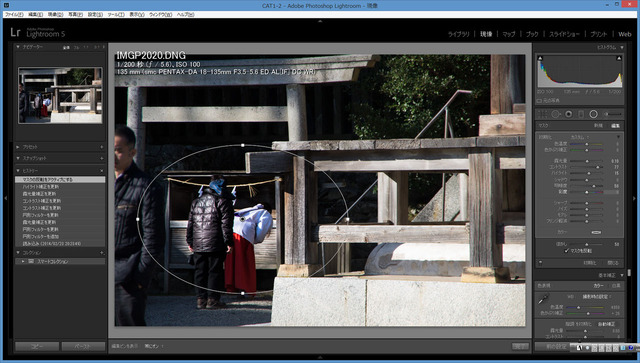Select the Red Eye Correction tool
Screen dimensions: 640x363
click(x=568, y=114)
